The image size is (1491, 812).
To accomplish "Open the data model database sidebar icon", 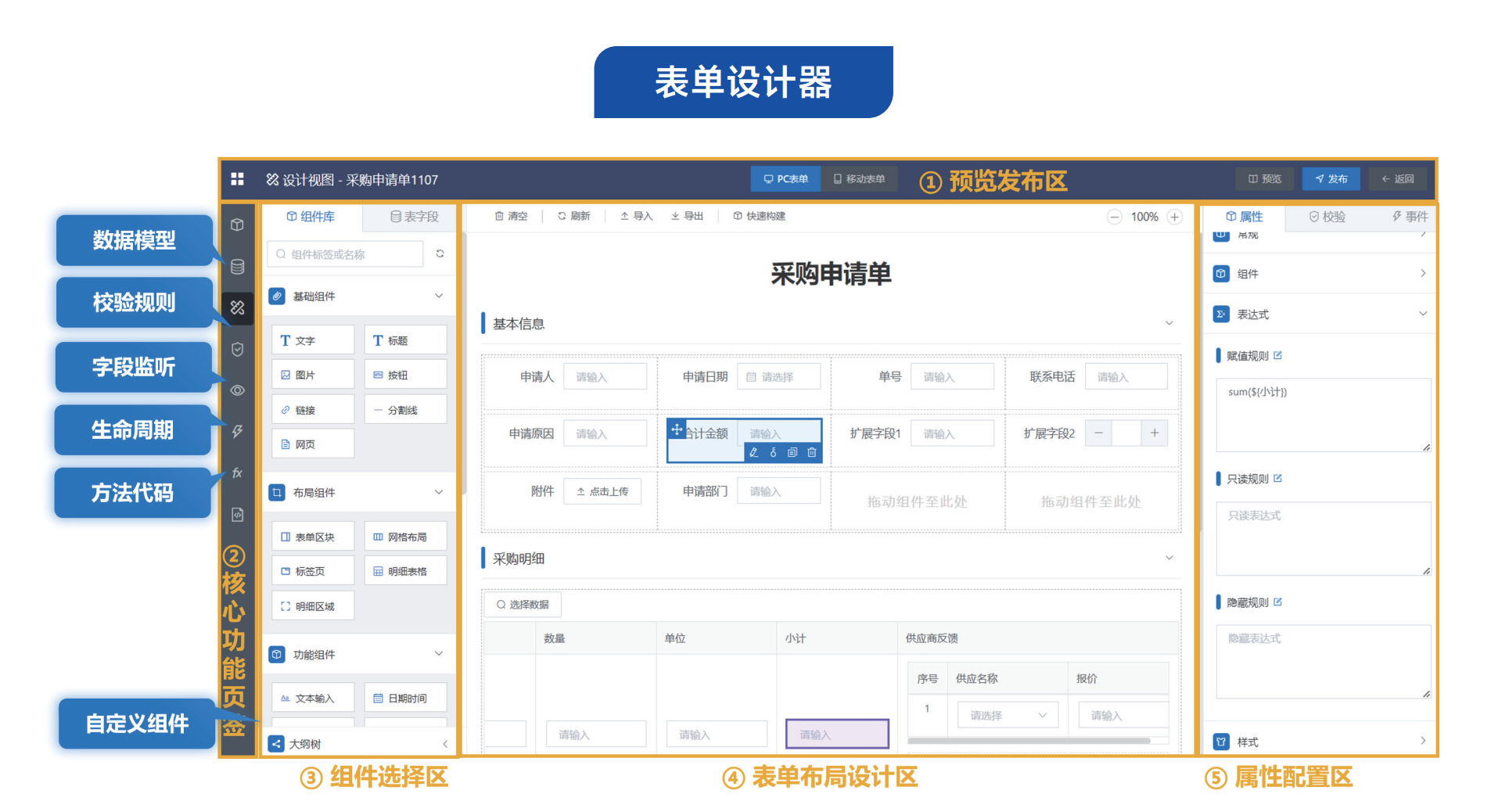I will coord(238,267).
